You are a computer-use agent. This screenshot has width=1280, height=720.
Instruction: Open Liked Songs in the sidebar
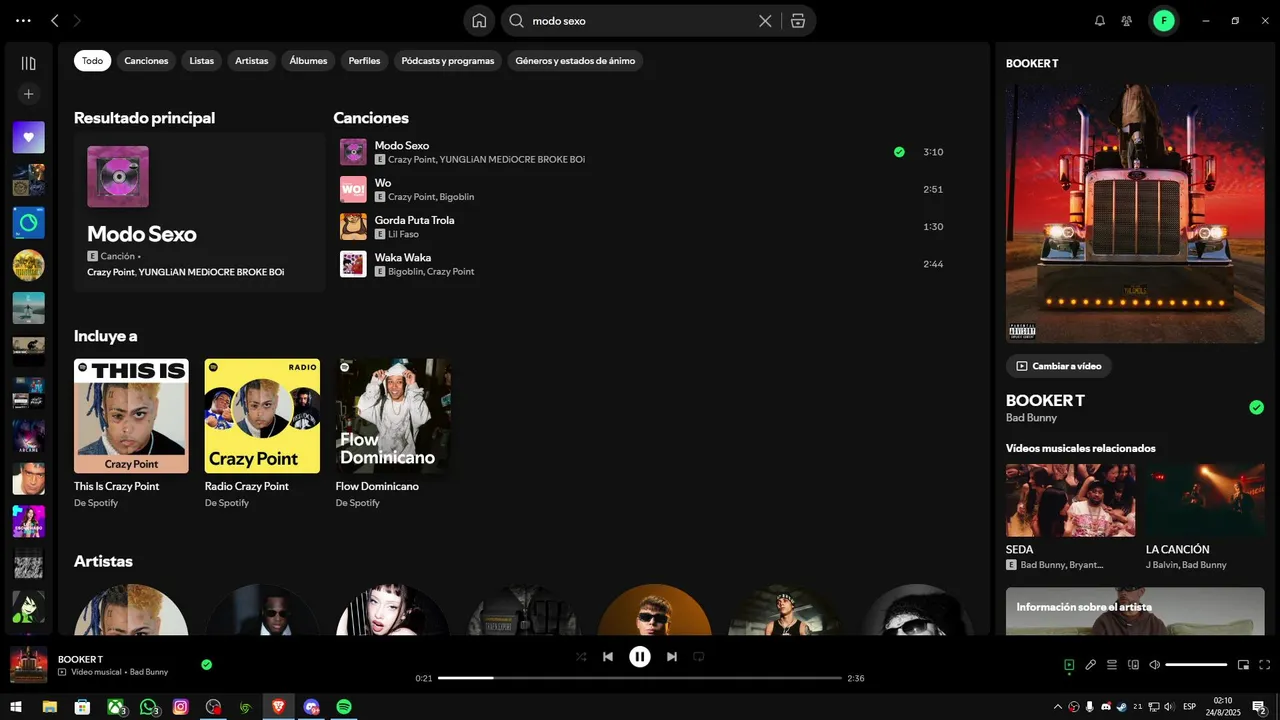(x=28, y=137)
